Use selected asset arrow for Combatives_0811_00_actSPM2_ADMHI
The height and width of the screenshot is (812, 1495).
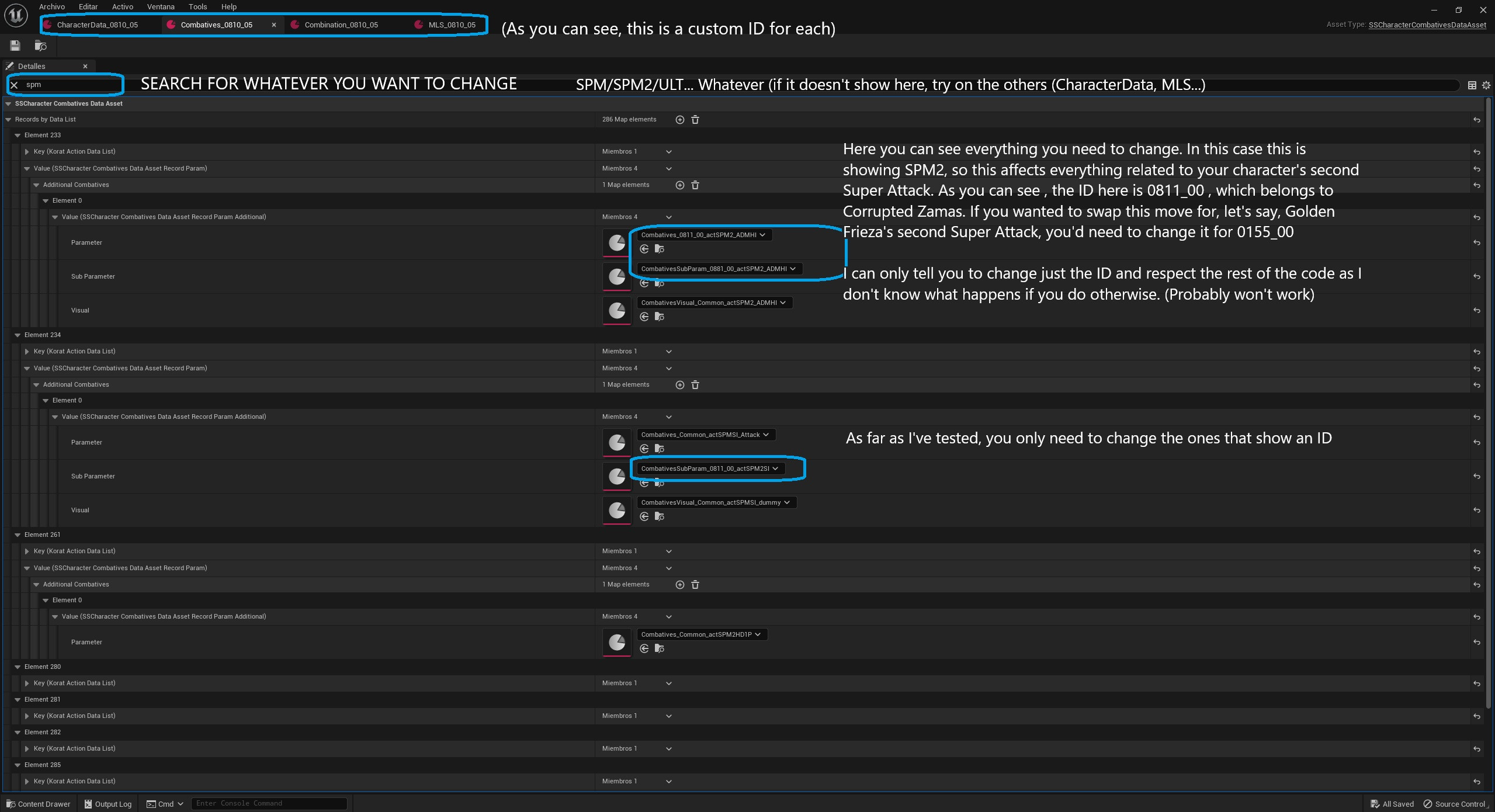[x=644, y=249]
